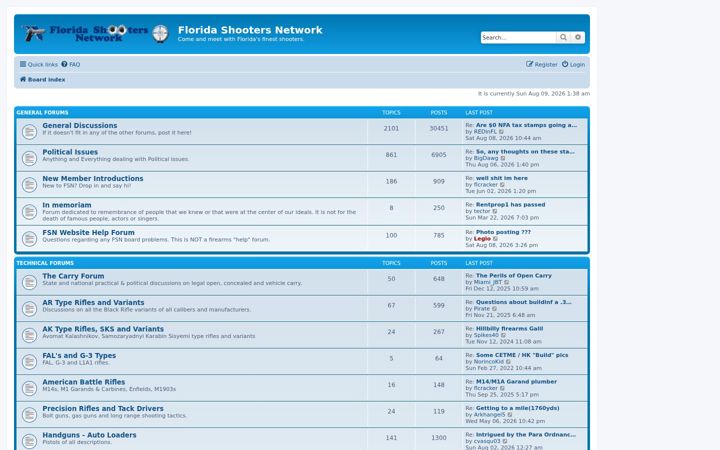View latest post icon next to NorincoKid
Viewport: 720px width, 450px height.
(508, 362)
